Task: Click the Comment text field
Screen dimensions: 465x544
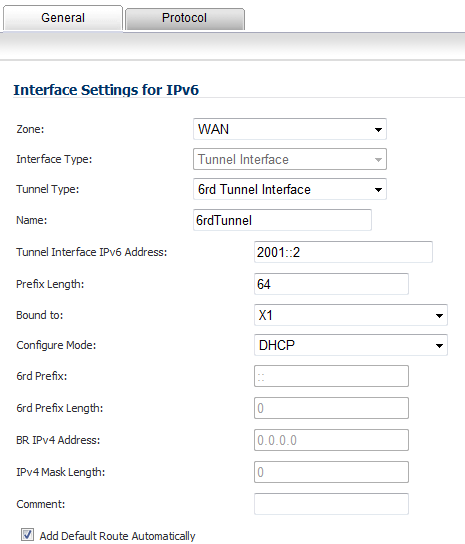Action: click(331, 504)
